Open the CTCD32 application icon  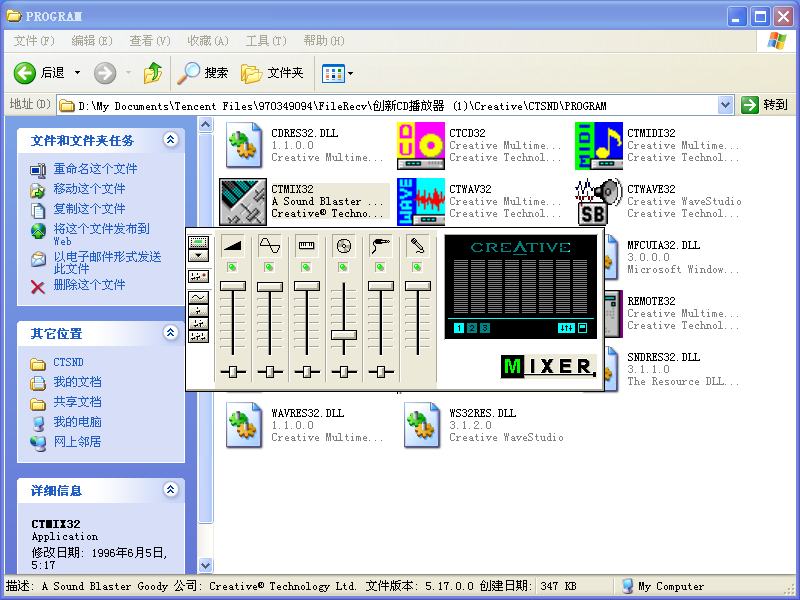point(421,146)
